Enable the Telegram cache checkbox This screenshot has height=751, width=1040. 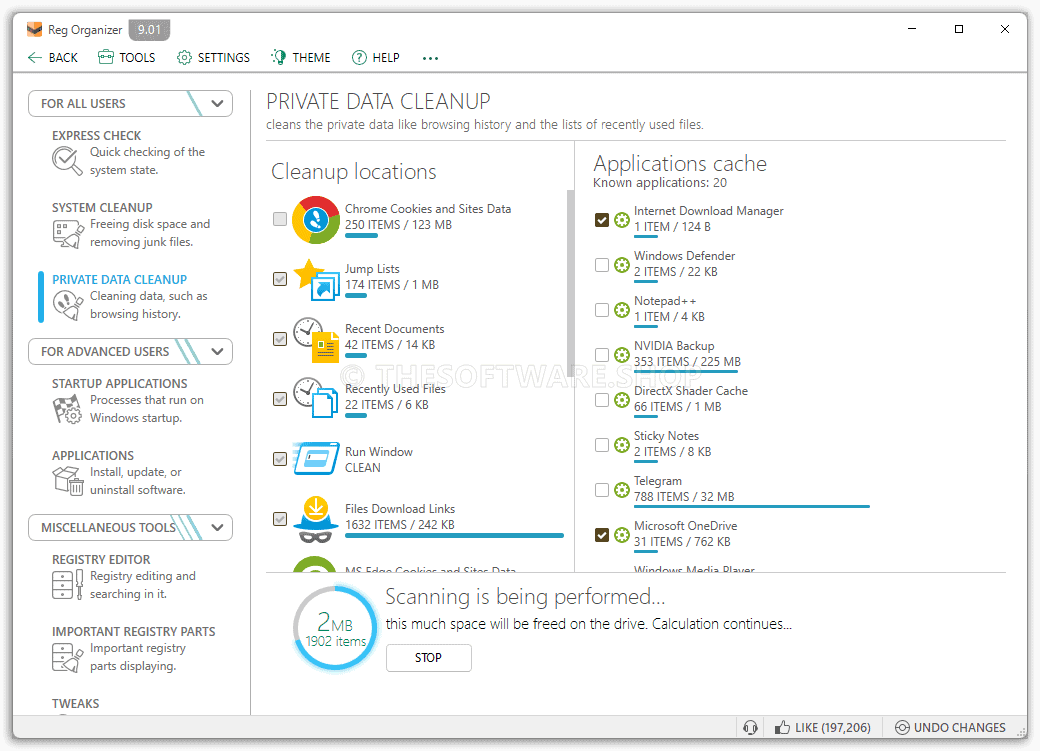point(602,490)
